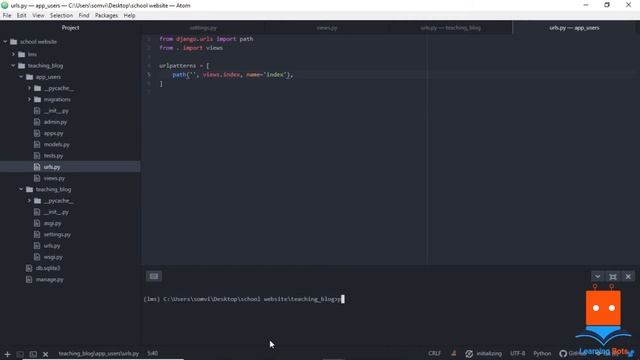This screenshot has height=360, width=640.
Task: Expand __pycache__ under inner teaching_blog
Action: [29, 200]
